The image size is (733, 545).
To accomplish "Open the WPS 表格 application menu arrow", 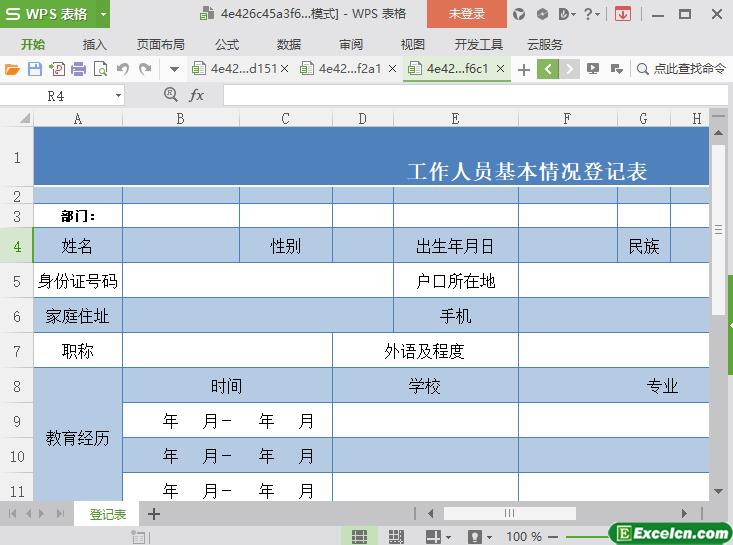I will (103, 14).
